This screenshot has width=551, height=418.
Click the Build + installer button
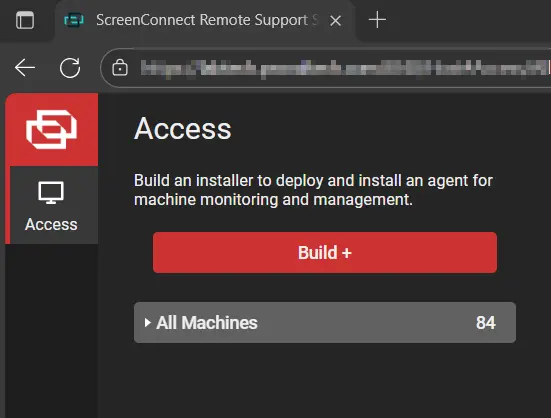click(325, 252)
